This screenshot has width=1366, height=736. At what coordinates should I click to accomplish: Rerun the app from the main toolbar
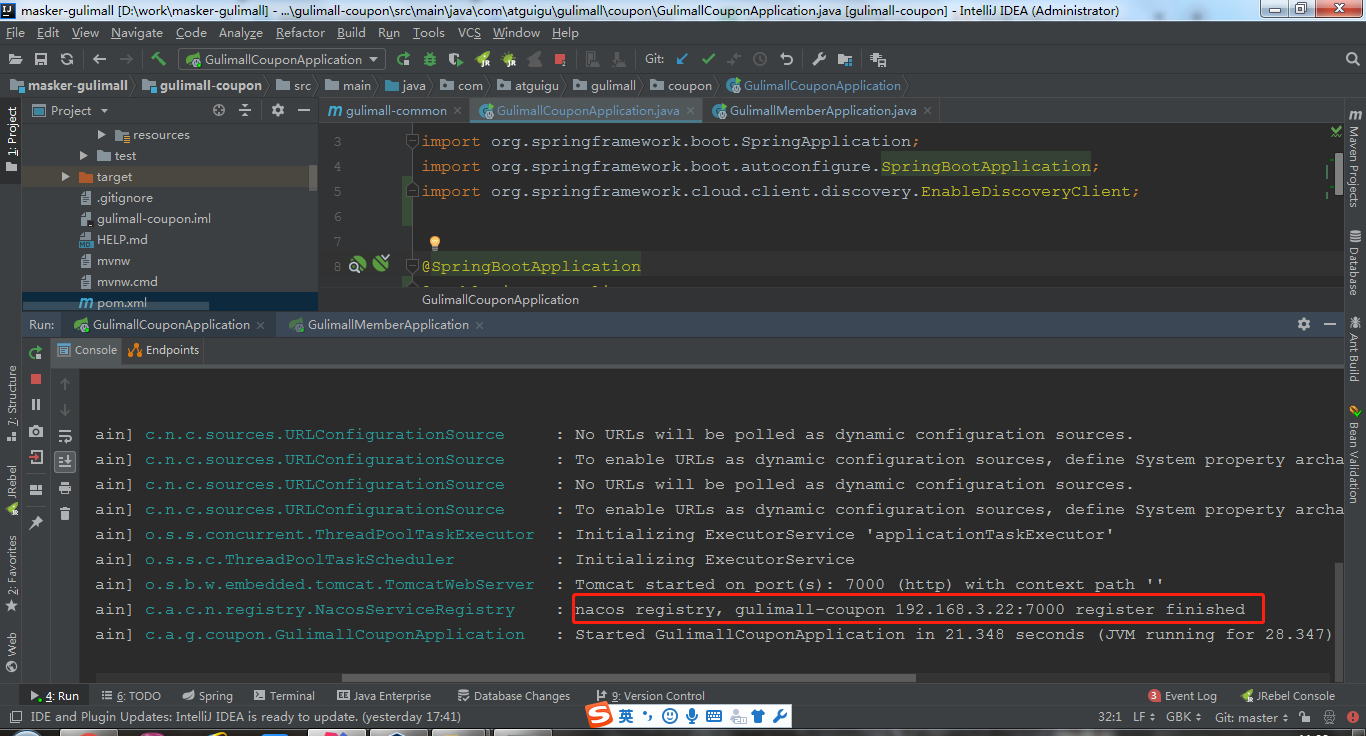click(403, 59)
